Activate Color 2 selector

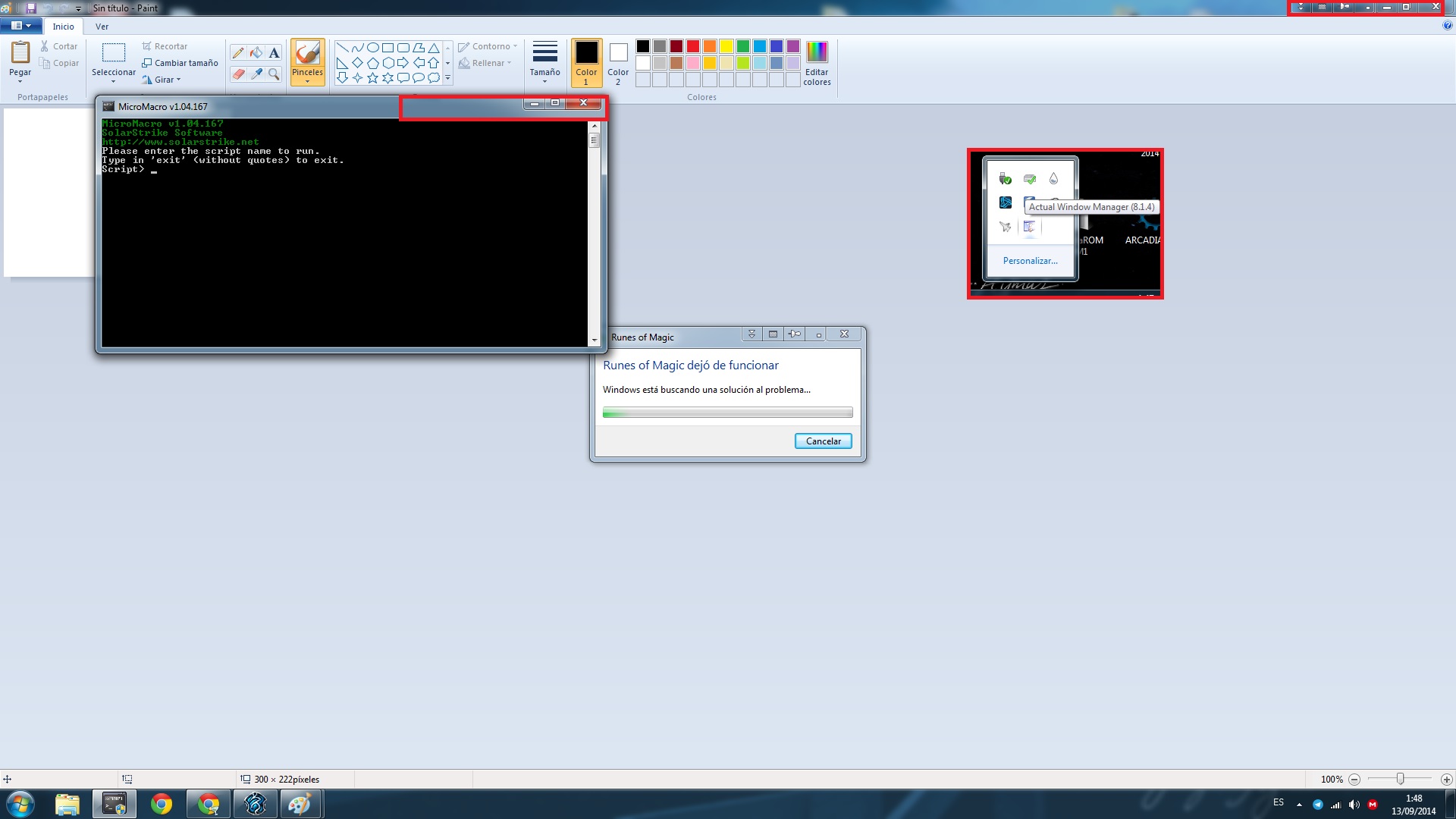point(618,62)
